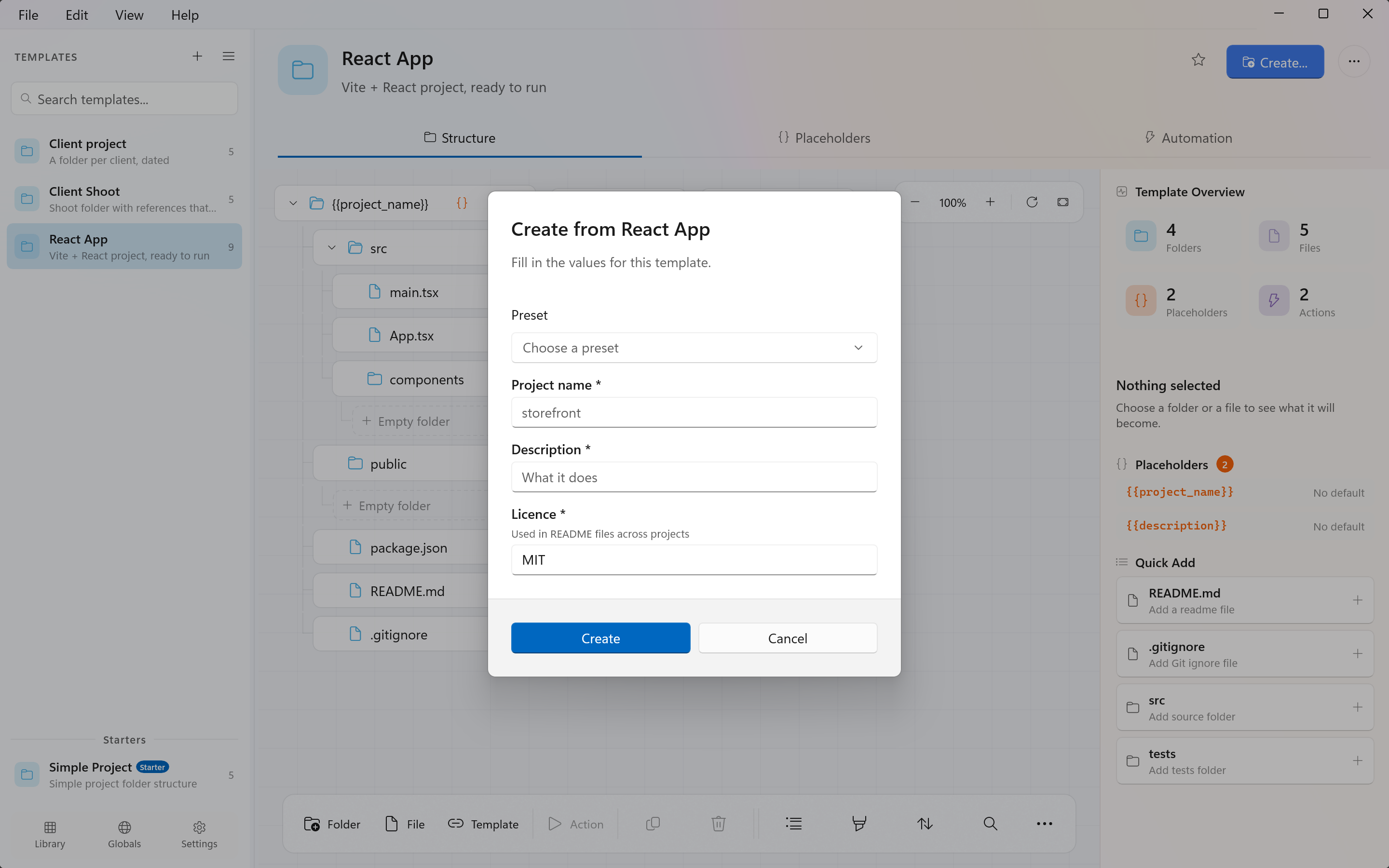Reset the canvas view with refresh icon
This screenshot has height=868, width=1389.
(1032, 202)
